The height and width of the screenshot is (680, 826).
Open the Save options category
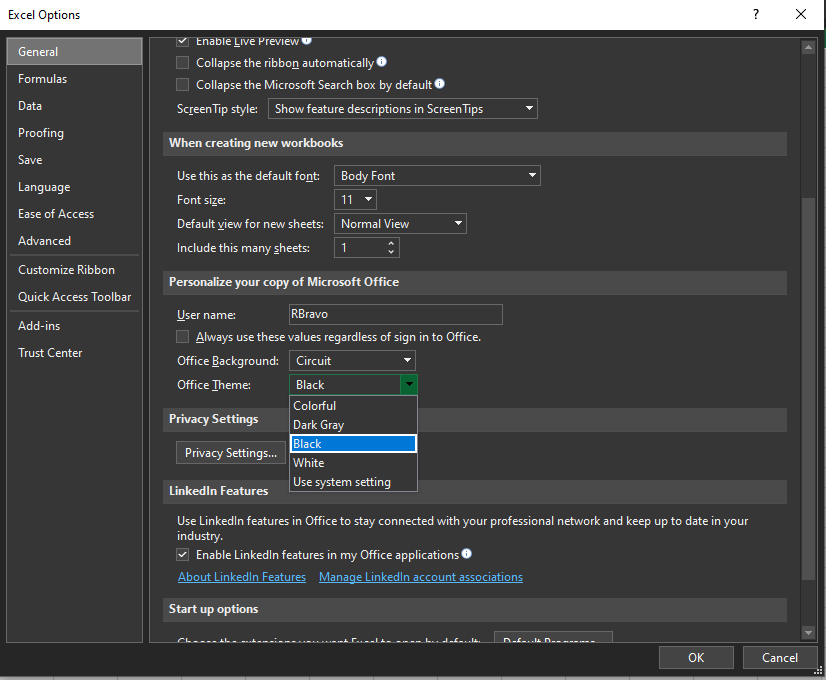point(74,160)
